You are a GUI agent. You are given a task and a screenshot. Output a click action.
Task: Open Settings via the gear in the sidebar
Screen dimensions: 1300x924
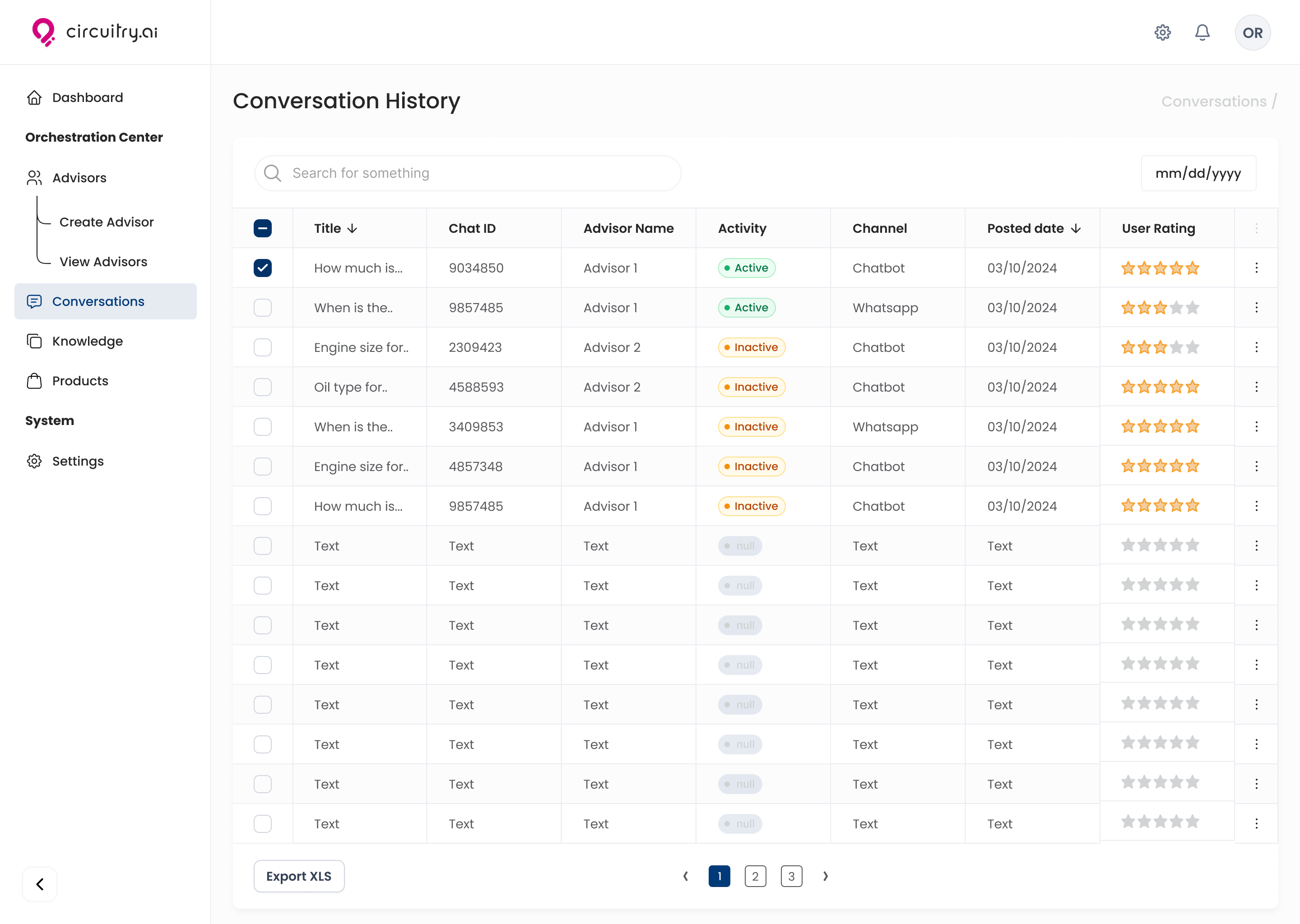[x=34, y=462]
